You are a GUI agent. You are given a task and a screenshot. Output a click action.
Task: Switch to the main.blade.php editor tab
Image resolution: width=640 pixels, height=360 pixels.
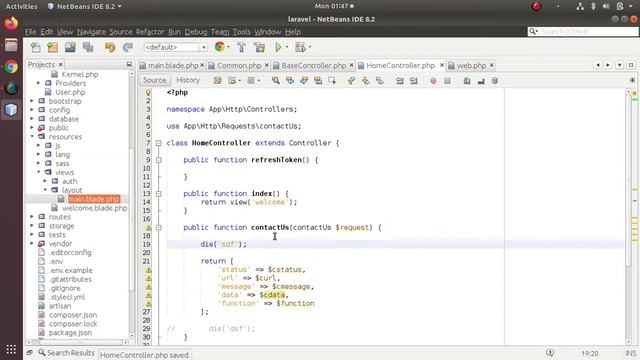click(x=173, y=65)
